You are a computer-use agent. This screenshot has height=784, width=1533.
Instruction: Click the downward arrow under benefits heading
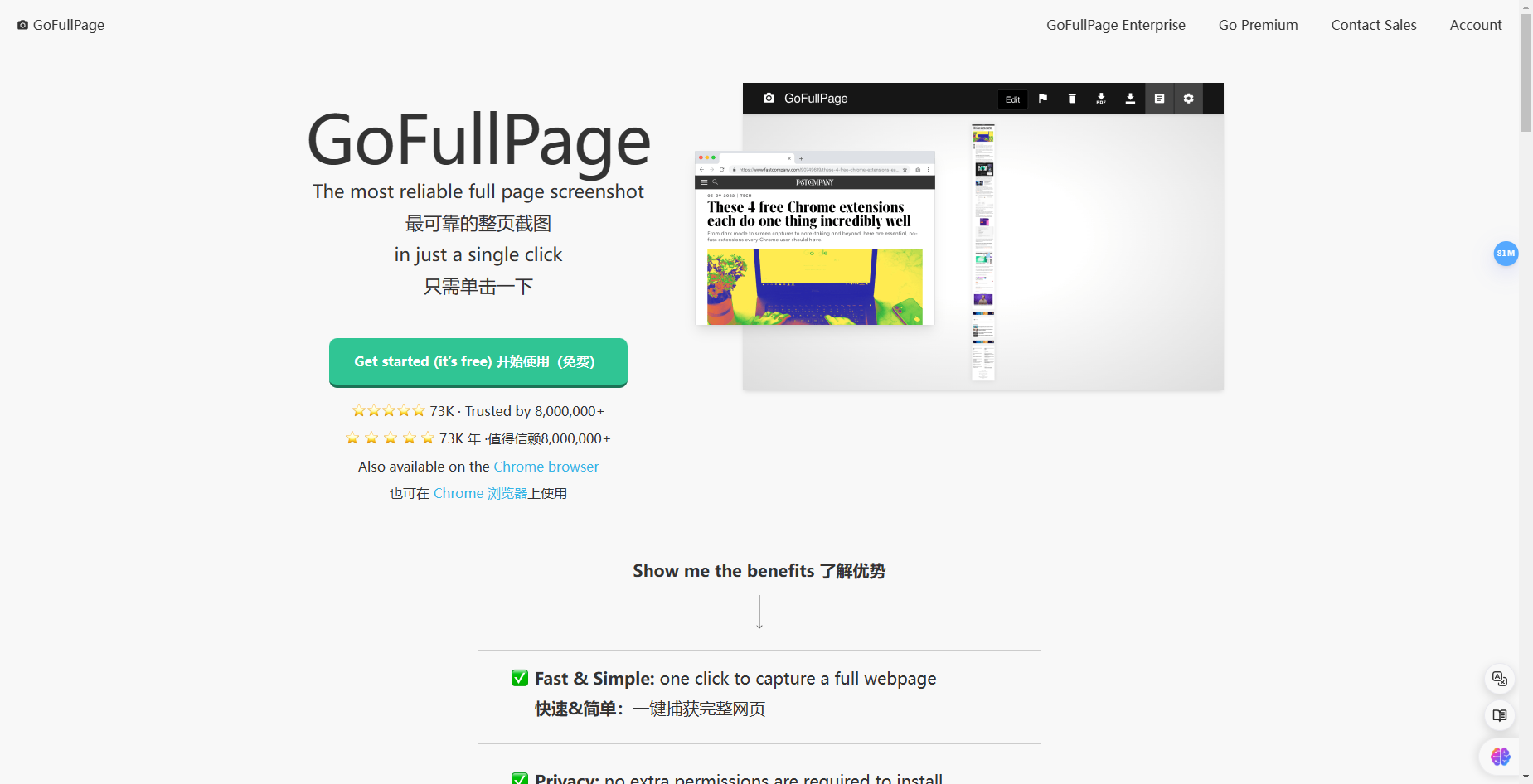[x=759, y=612]
